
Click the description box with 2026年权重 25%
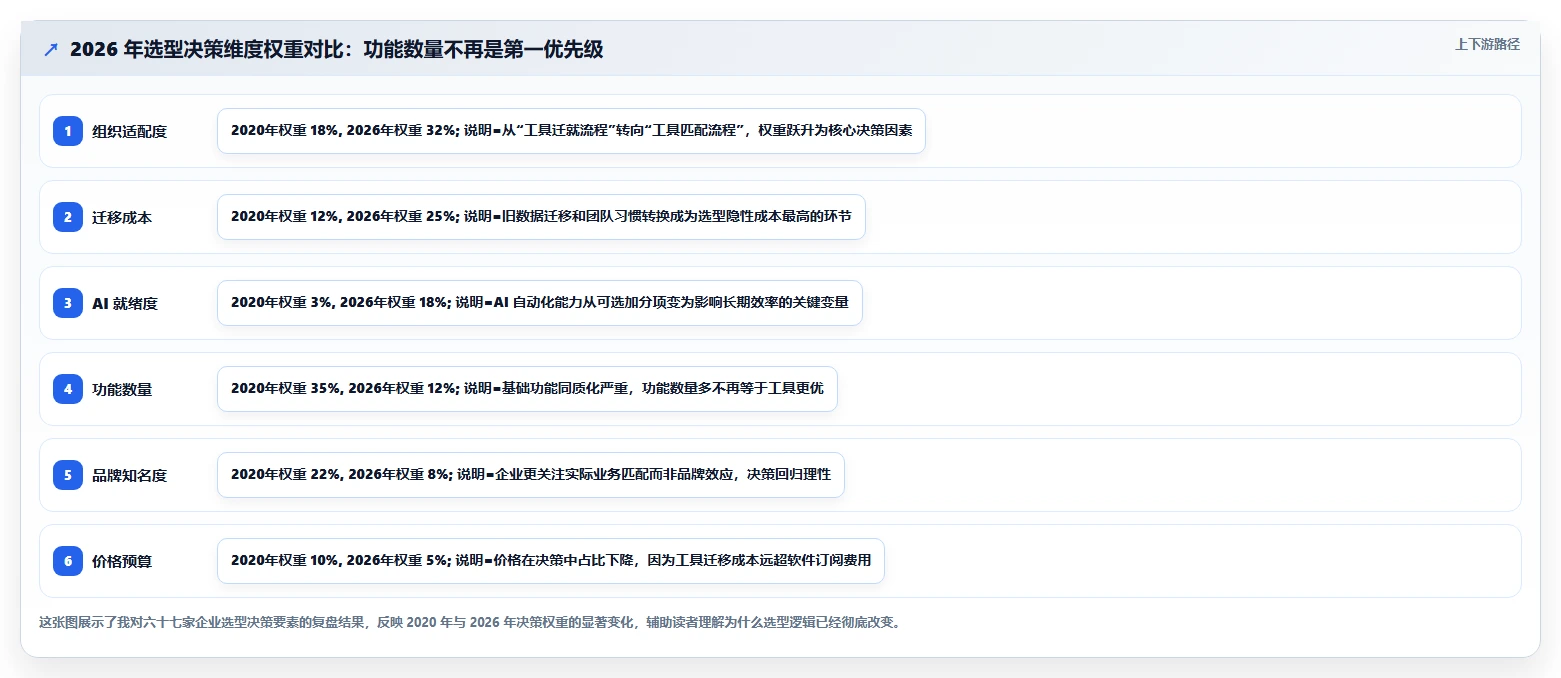[x=541, y=217]
